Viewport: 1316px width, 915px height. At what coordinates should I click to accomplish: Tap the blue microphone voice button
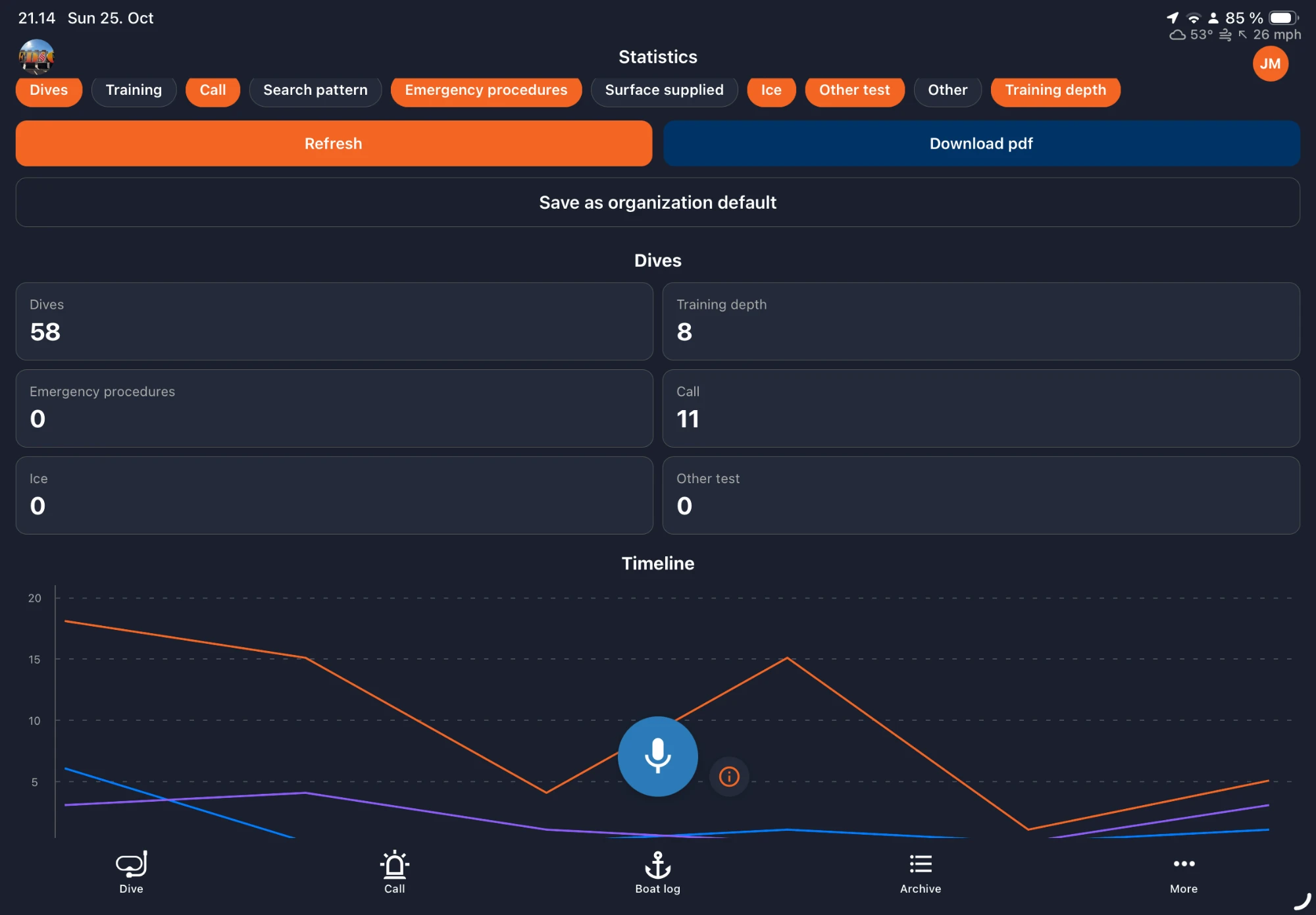click(x=657, y=756)
